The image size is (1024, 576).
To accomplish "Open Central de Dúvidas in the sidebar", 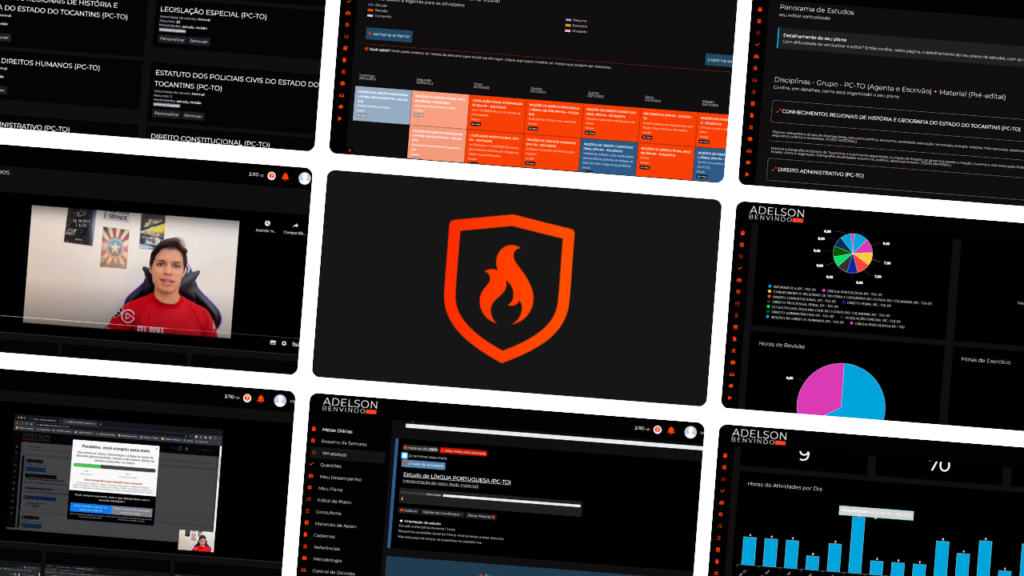I will click(x=334, y=572).
